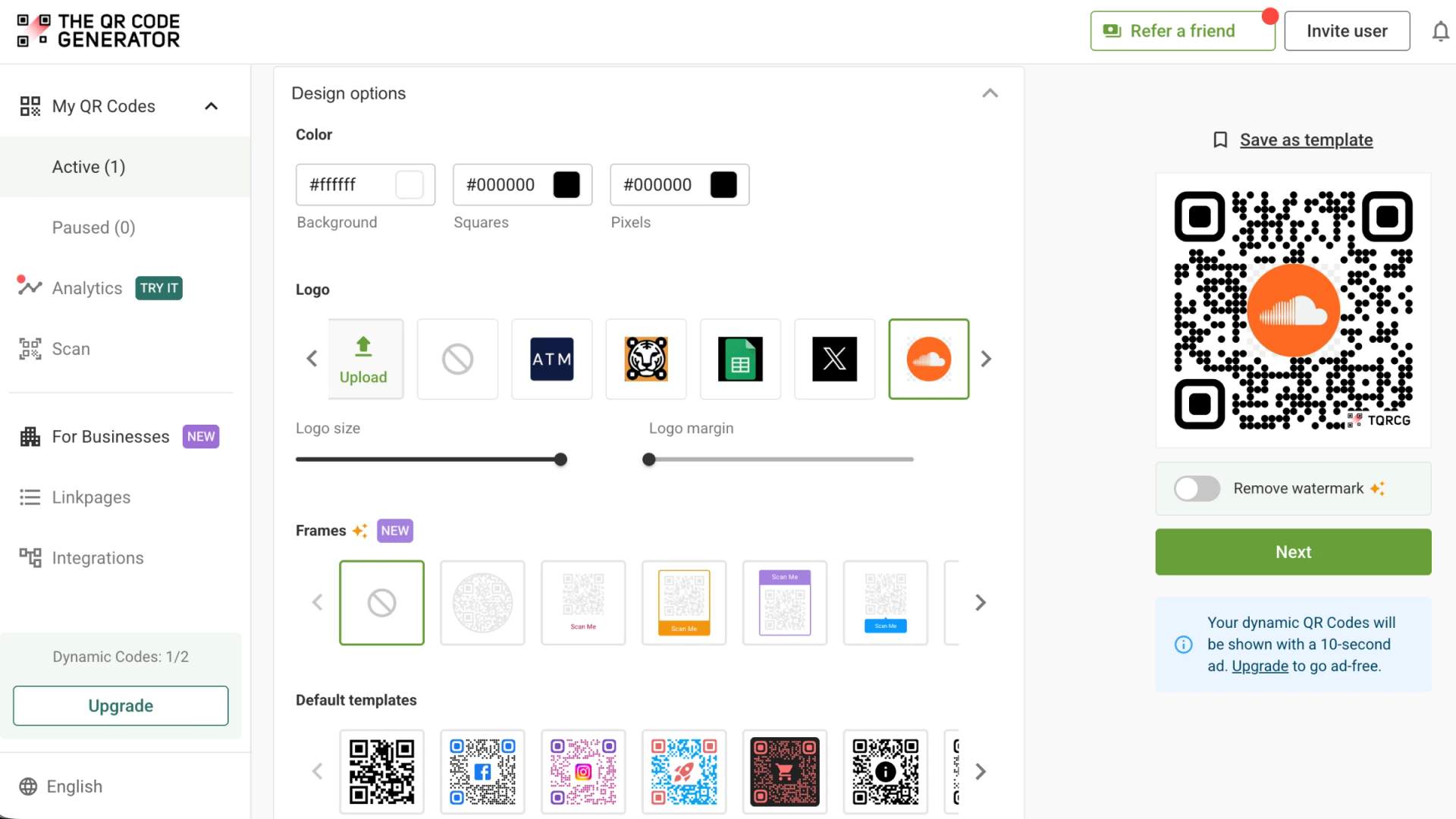The image size is (1456, 819).
Task: Apply the Facebook default template
Action: pos(482,772)
